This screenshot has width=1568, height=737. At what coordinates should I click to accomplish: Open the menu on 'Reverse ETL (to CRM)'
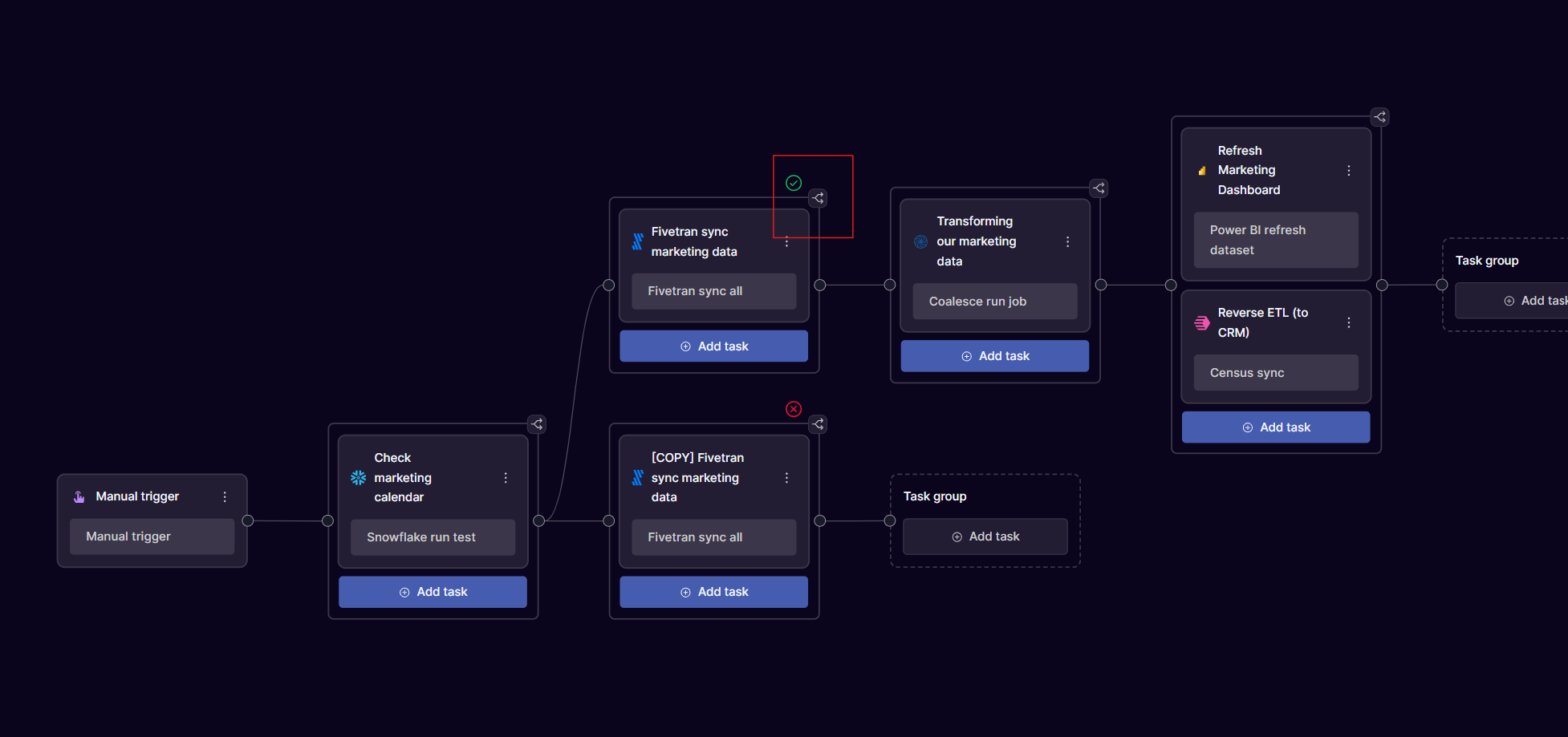(1349, 322)
